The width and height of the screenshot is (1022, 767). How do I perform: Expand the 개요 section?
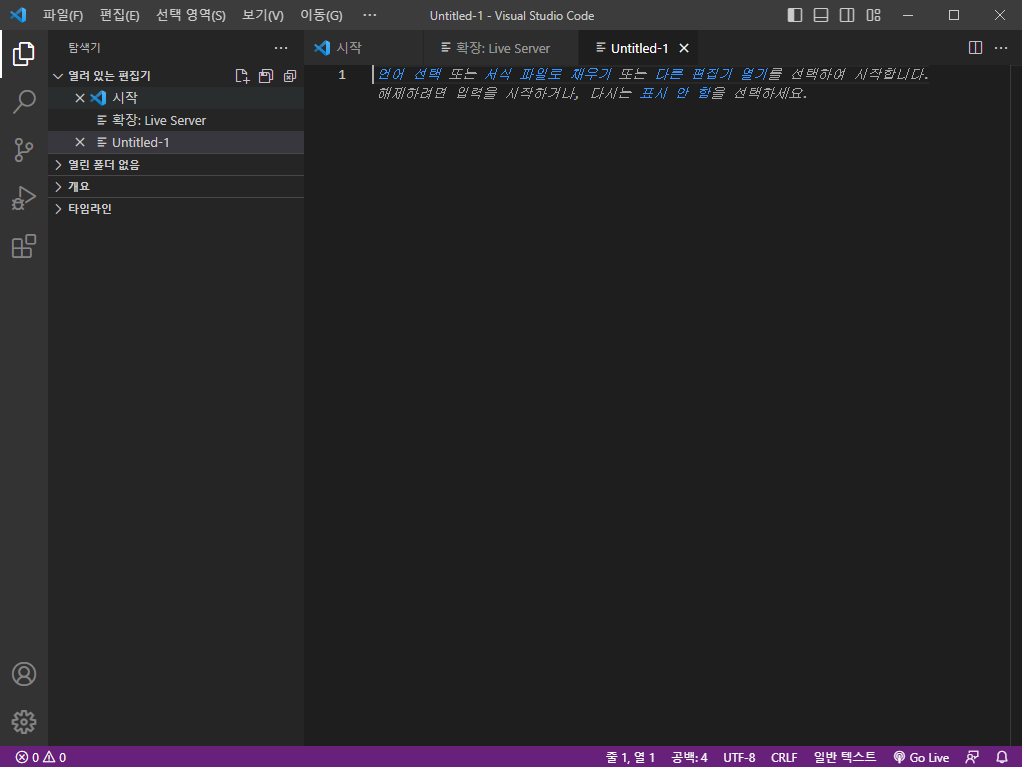coord(176,186)
